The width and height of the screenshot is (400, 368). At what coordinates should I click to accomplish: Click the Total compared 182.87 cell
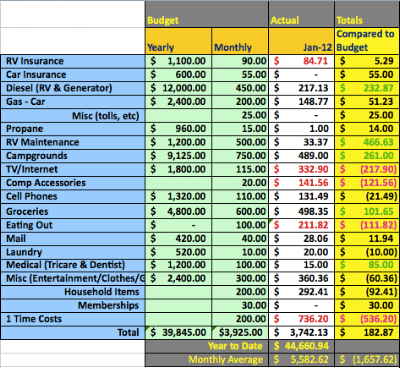[x=367, y=333]
